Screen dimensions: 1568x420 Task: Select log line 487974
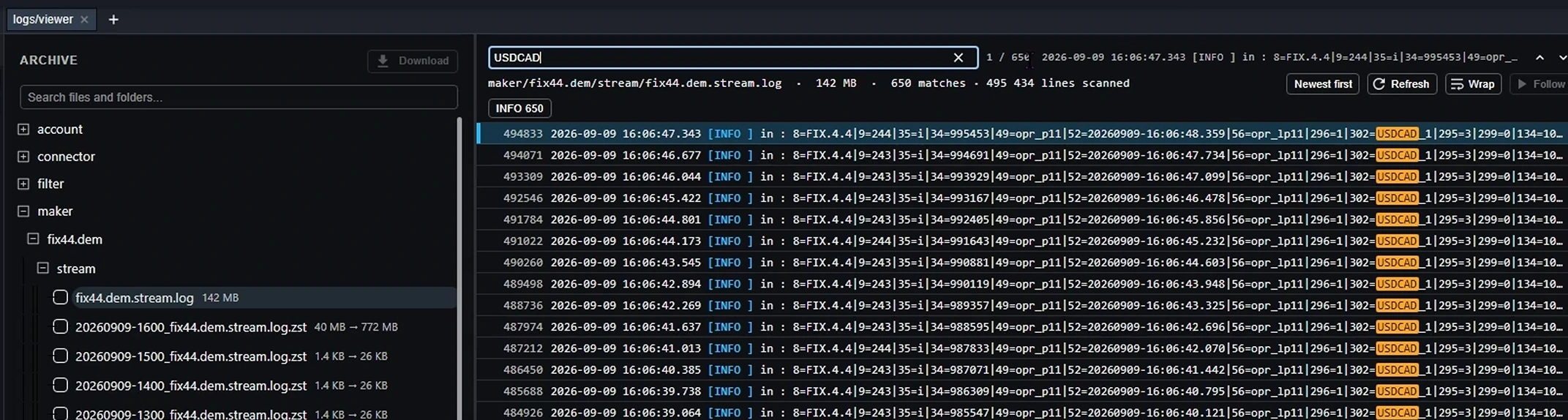[x=1022, y=327]
